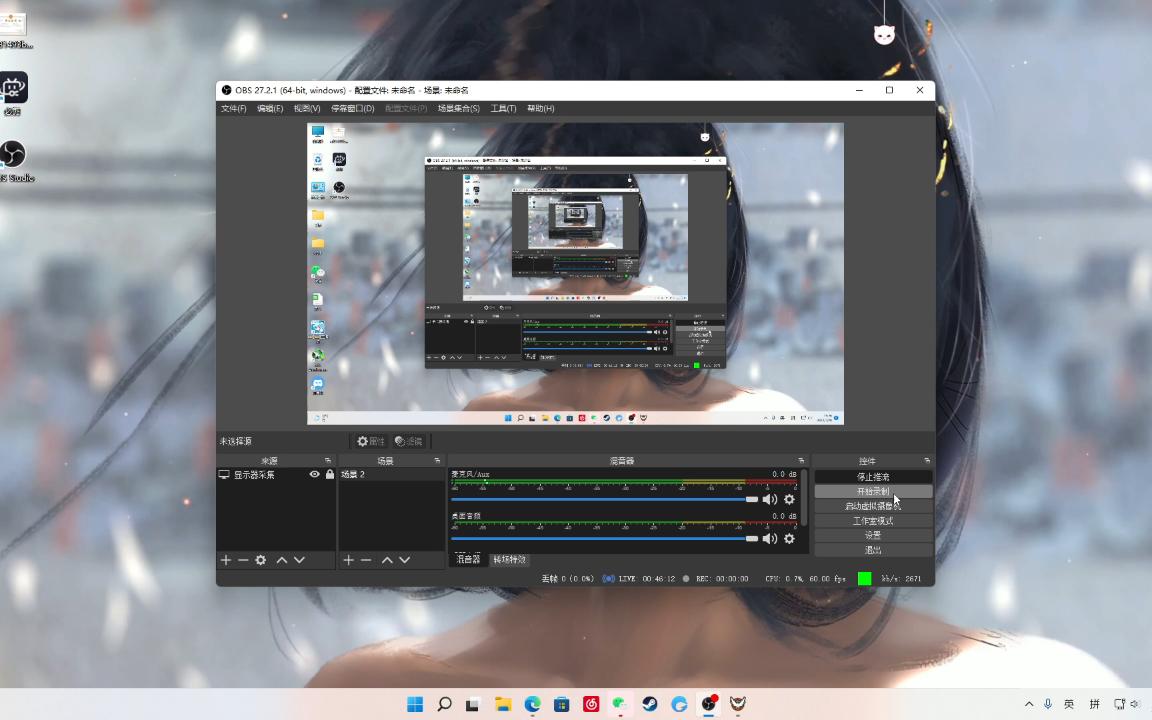Add a new scene with plus icon

click(349, 560)
